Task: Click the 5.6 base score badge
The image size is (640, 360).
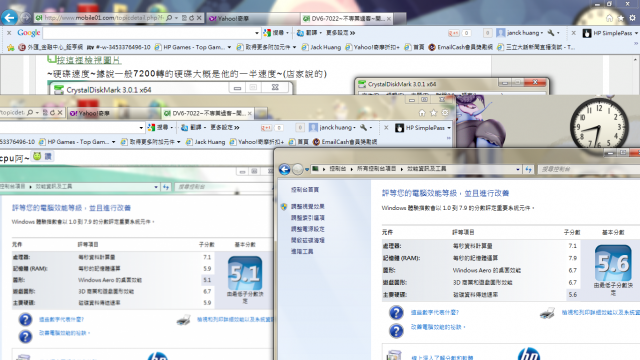Action: pos(613,263)
